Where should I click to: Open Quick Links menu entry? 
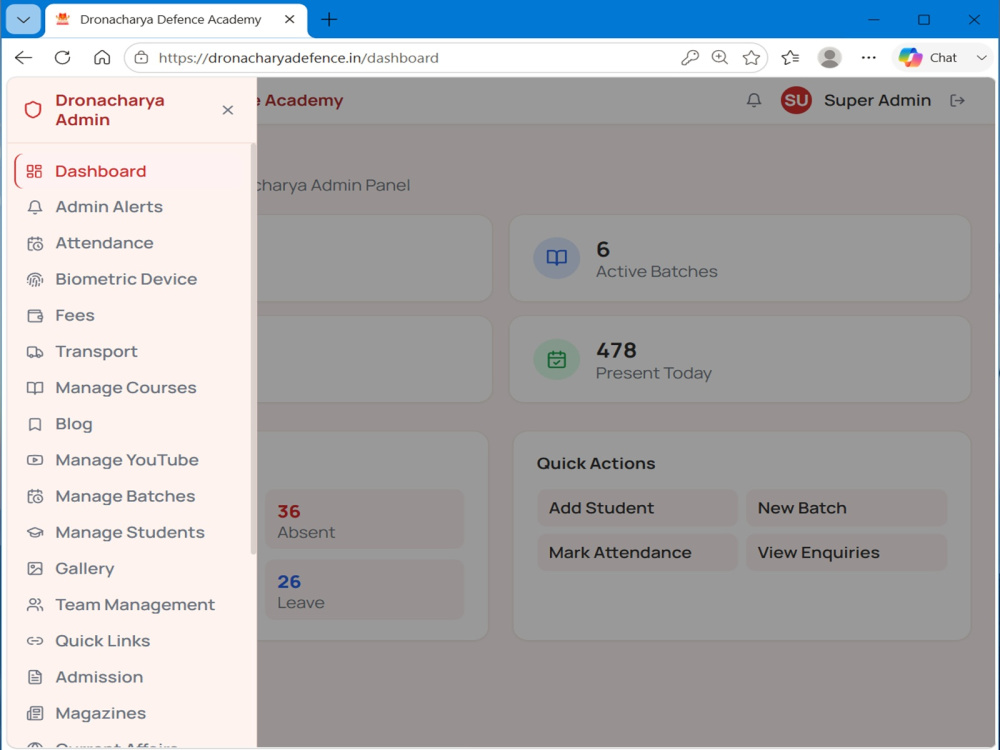(x=132, y=641)
